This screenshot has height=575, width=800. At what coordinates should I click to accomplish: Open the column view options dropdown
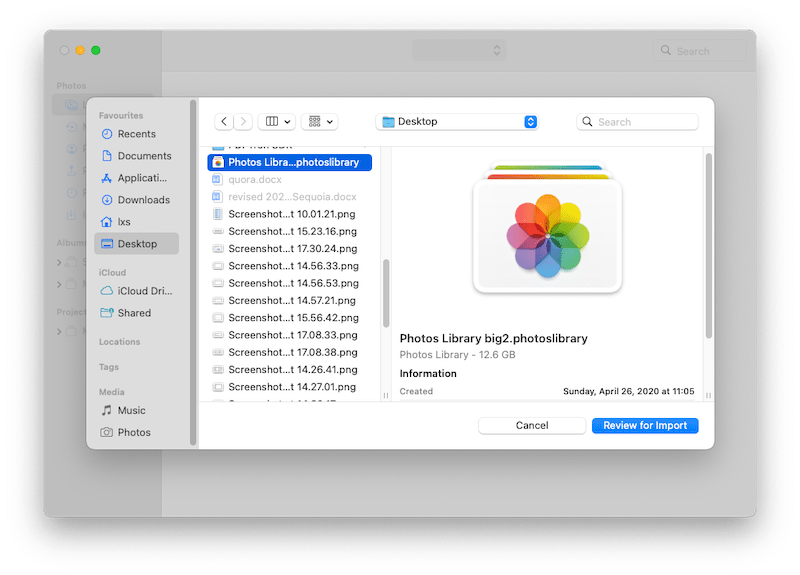click(277, 121)
